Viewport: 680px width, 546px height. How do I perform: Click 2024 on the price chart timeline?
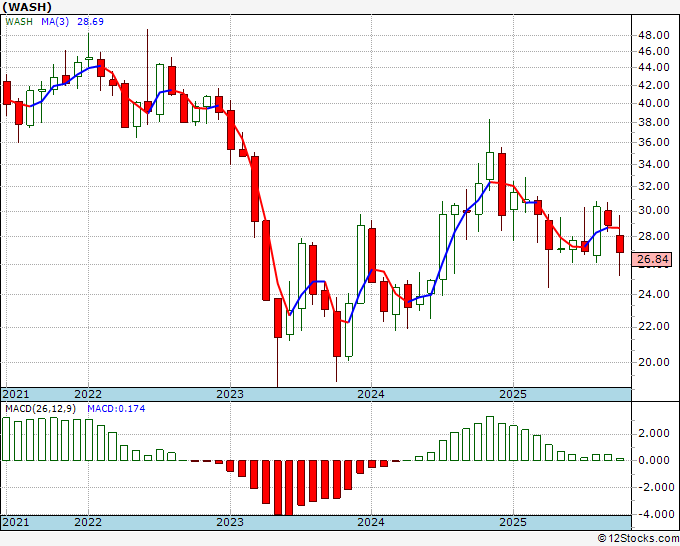[x=371, y=394]
